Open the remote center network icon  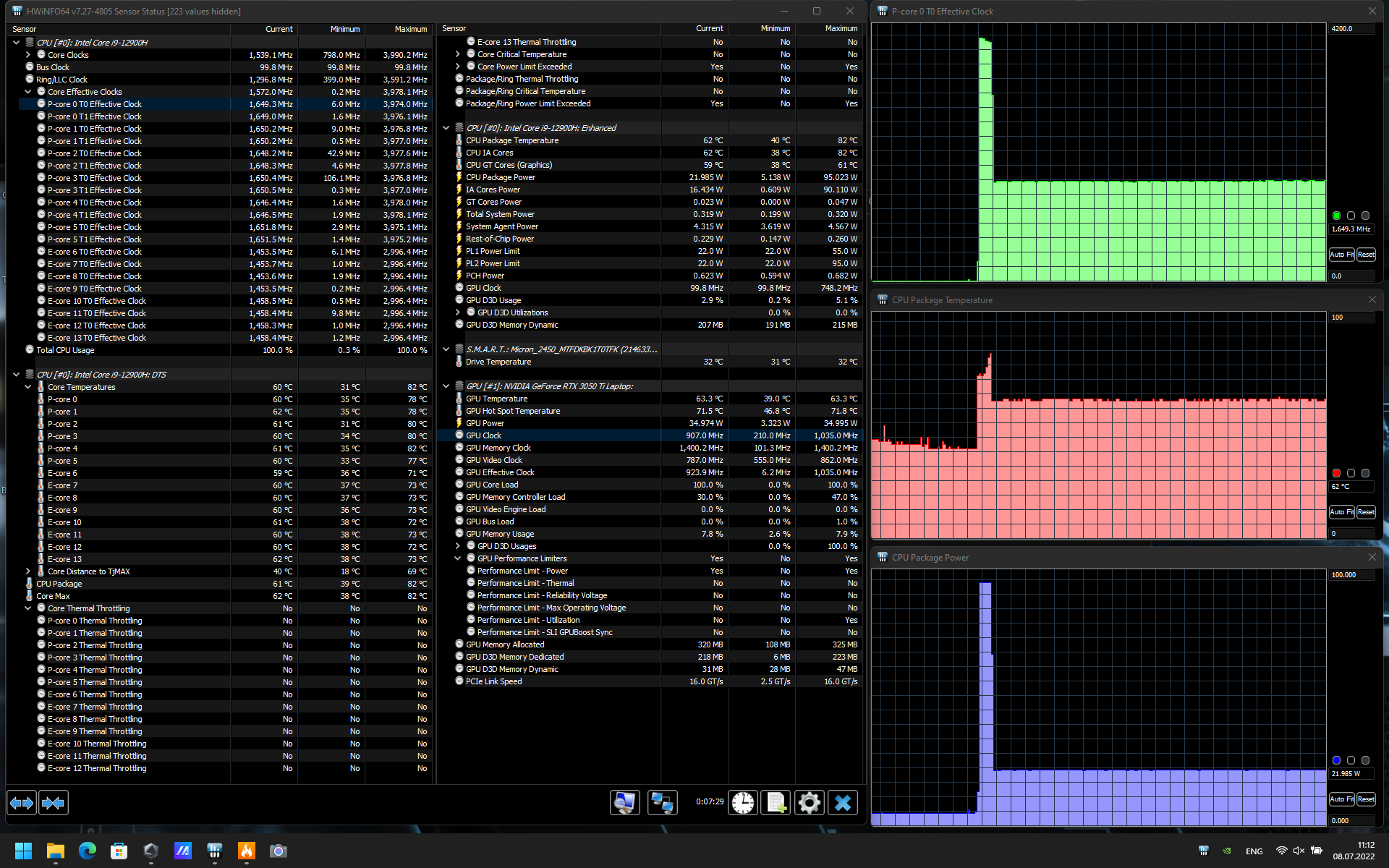[x=662, y=802]
